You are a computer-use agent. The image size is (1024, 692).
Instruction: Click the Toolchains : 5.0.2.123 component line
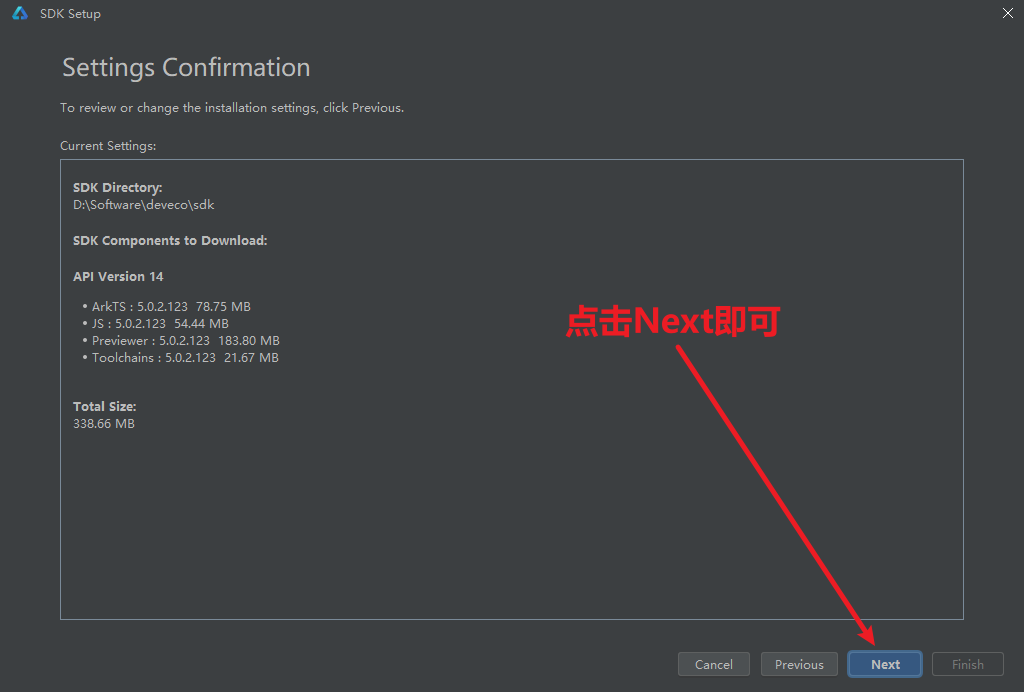(185, 358)
